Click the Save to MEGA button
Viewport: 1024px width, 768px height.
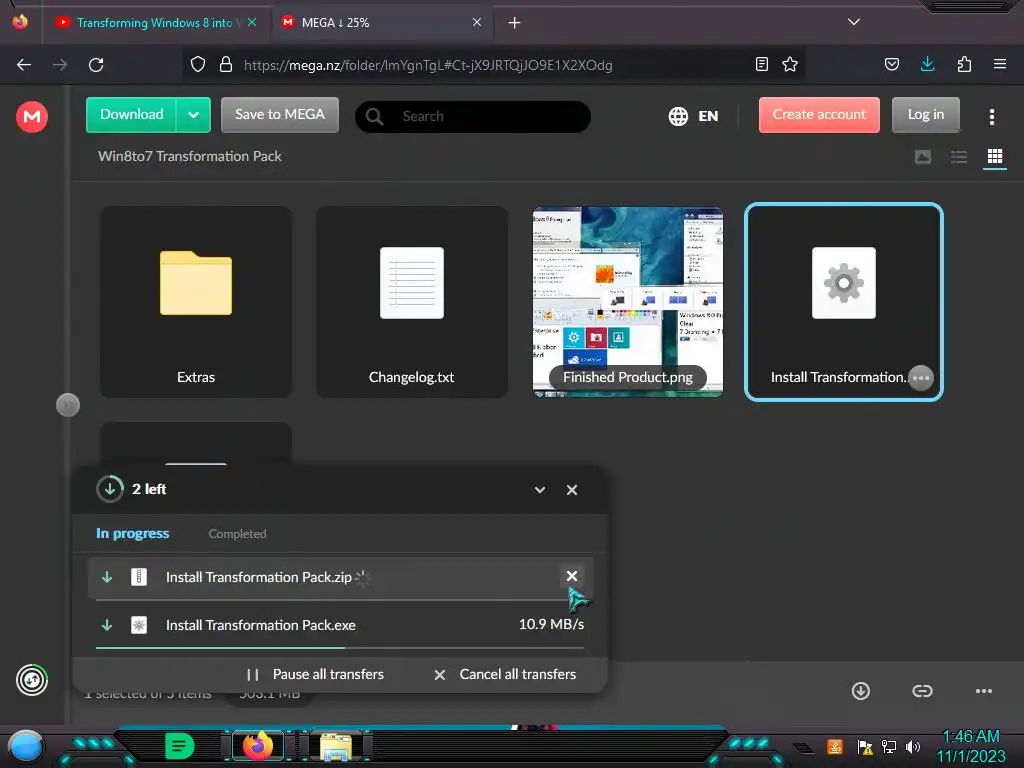coord(280,115)
